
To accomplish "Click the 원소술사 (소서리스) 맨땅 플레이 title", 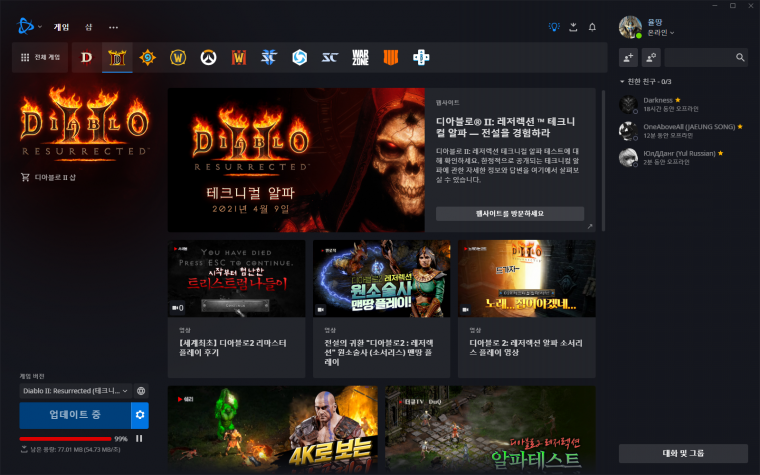I will click(379, 352).
